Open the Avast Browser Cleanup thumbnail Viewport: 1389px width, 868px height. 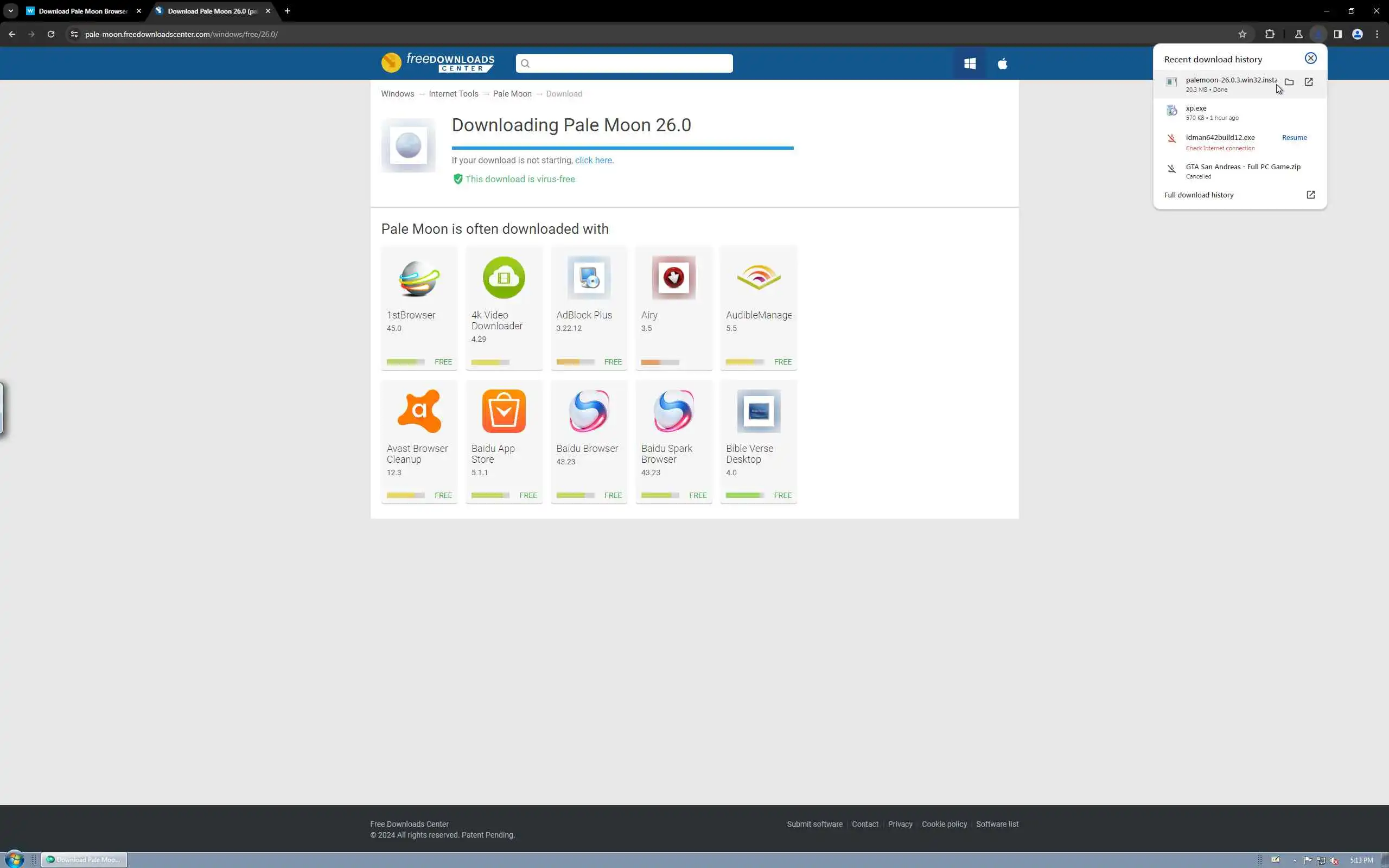tap(419, 412)
